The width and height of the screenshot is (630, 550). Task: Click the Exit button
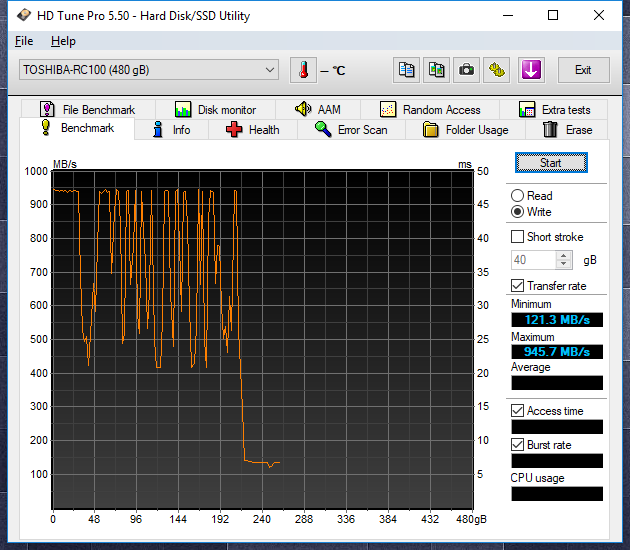(583, 70)
